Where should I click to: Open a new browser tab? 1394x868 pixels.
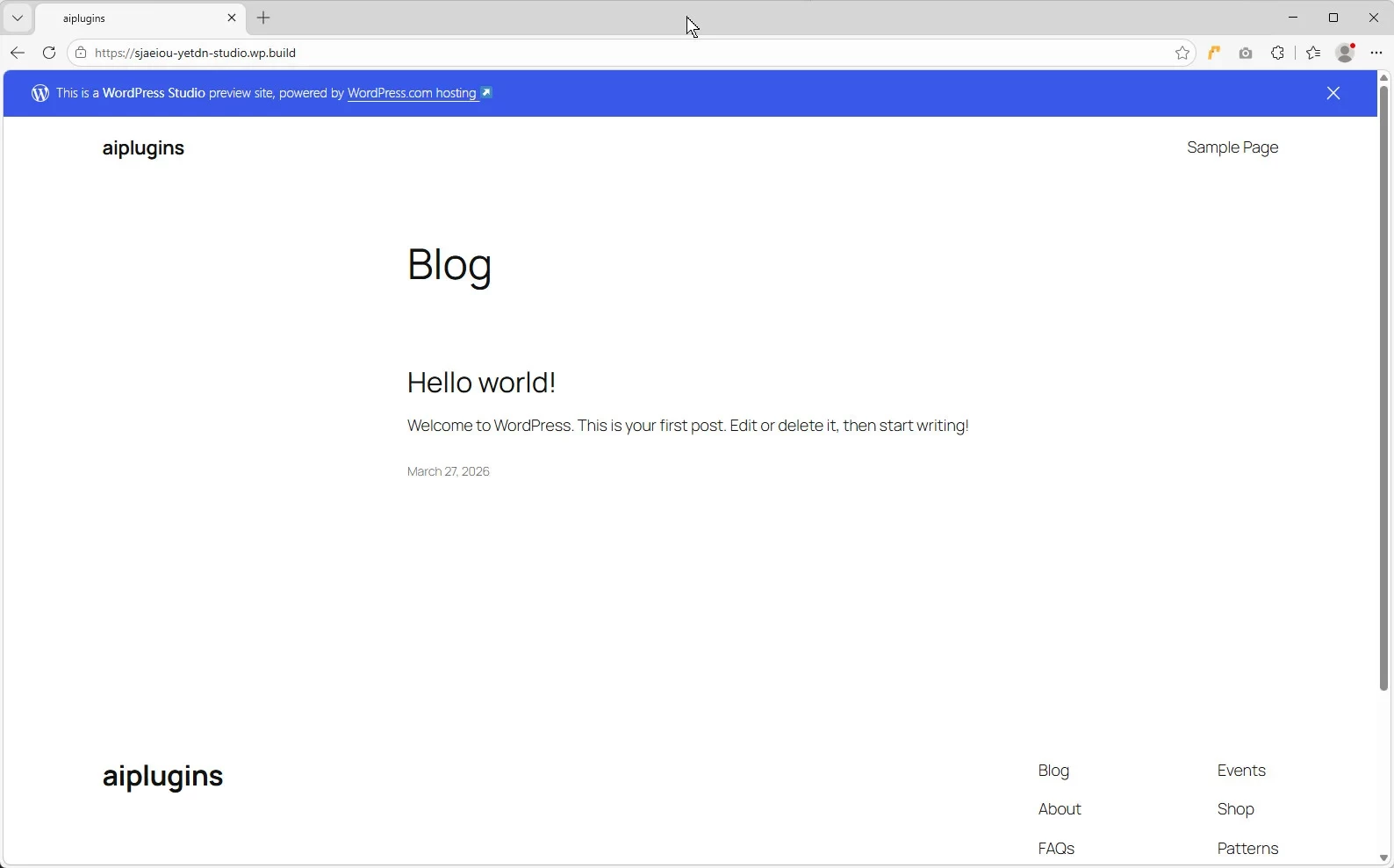264,18
